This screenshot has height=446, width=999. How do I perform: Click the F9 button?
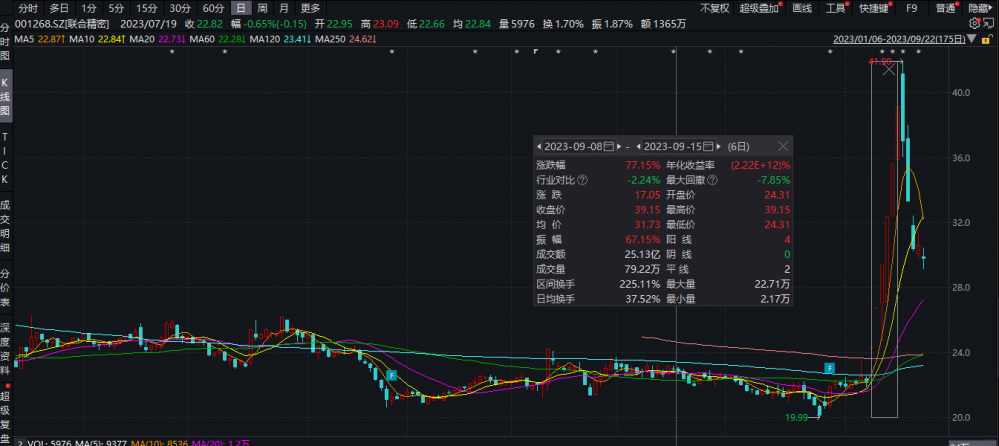pos(912,8)
